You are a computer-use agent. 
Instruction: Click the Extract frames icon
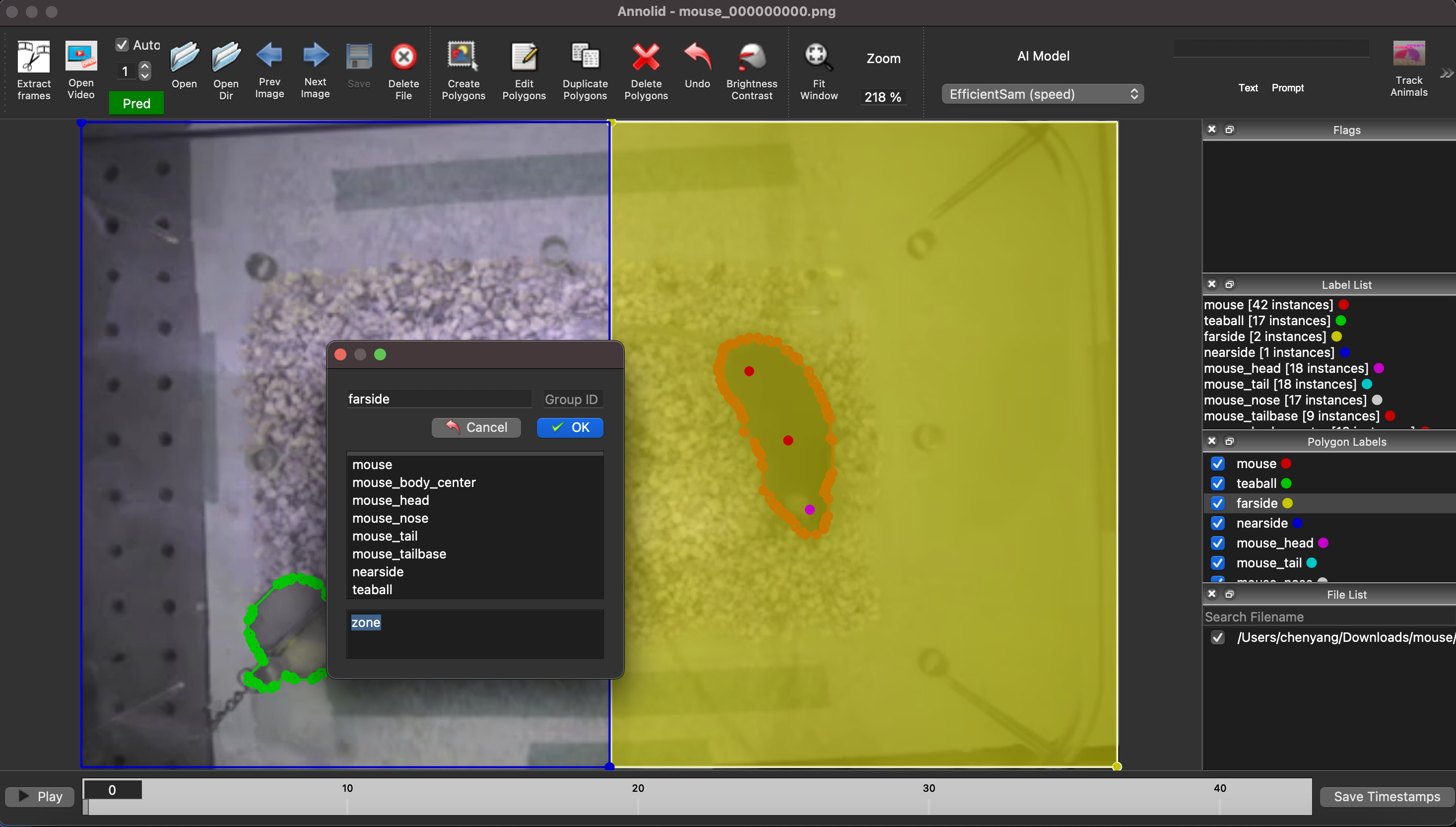[x=33, y=57]
